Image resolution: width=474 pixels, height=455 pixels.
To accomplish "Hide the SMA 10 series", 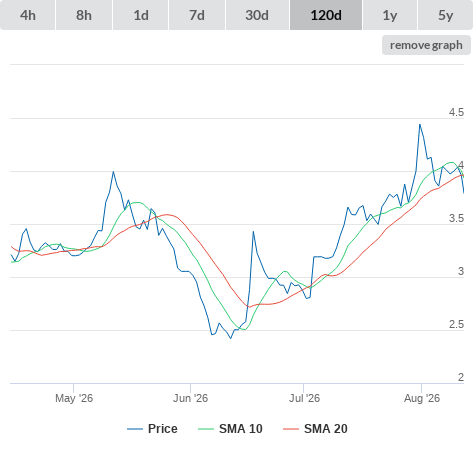I will tap(241, 429).
